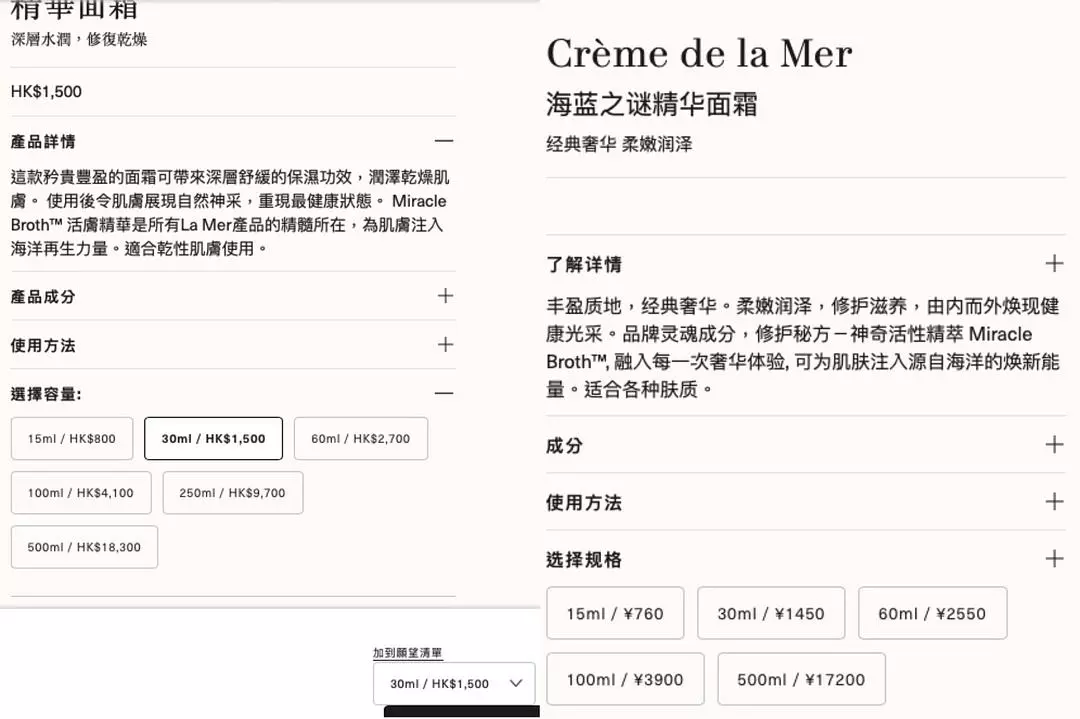Choose the 15ml / HK$800 size
The image size is (1080, 719).
pyautogui.click(x=72, y=439)
